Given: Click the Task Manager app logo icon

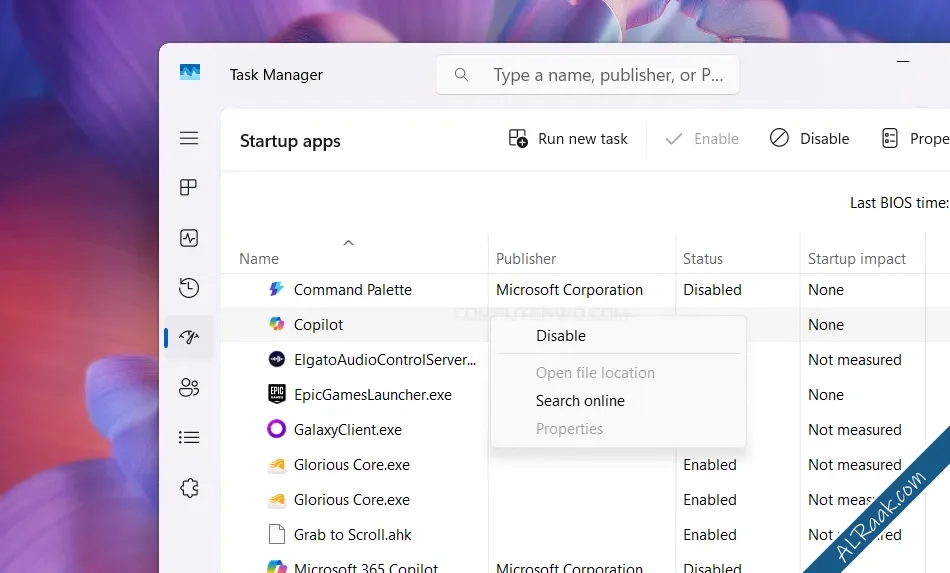Looking at the screenshot, I should coord(190,73).
